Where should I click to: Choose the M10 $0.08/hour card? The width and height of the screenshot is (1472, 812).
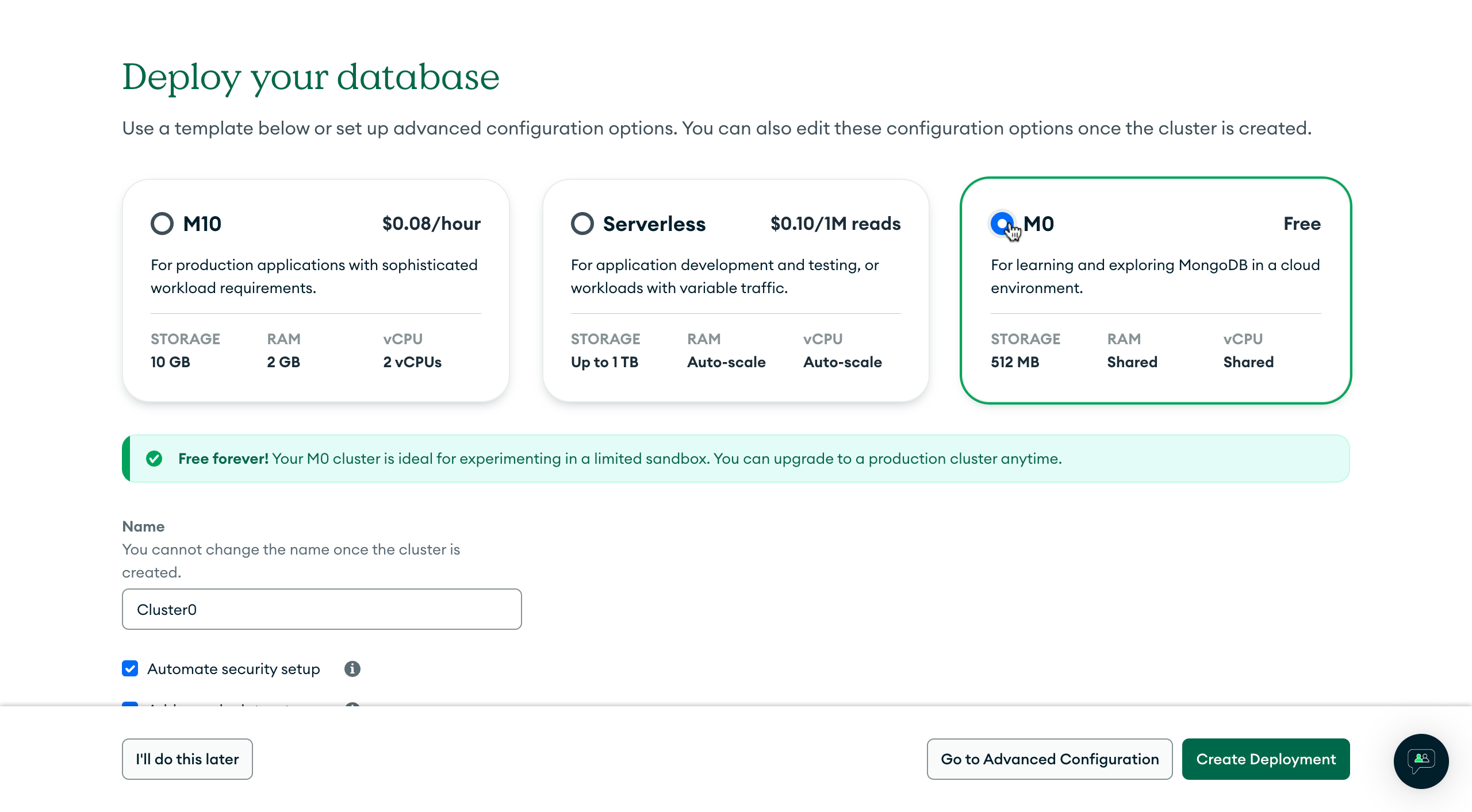coord(316,290)
